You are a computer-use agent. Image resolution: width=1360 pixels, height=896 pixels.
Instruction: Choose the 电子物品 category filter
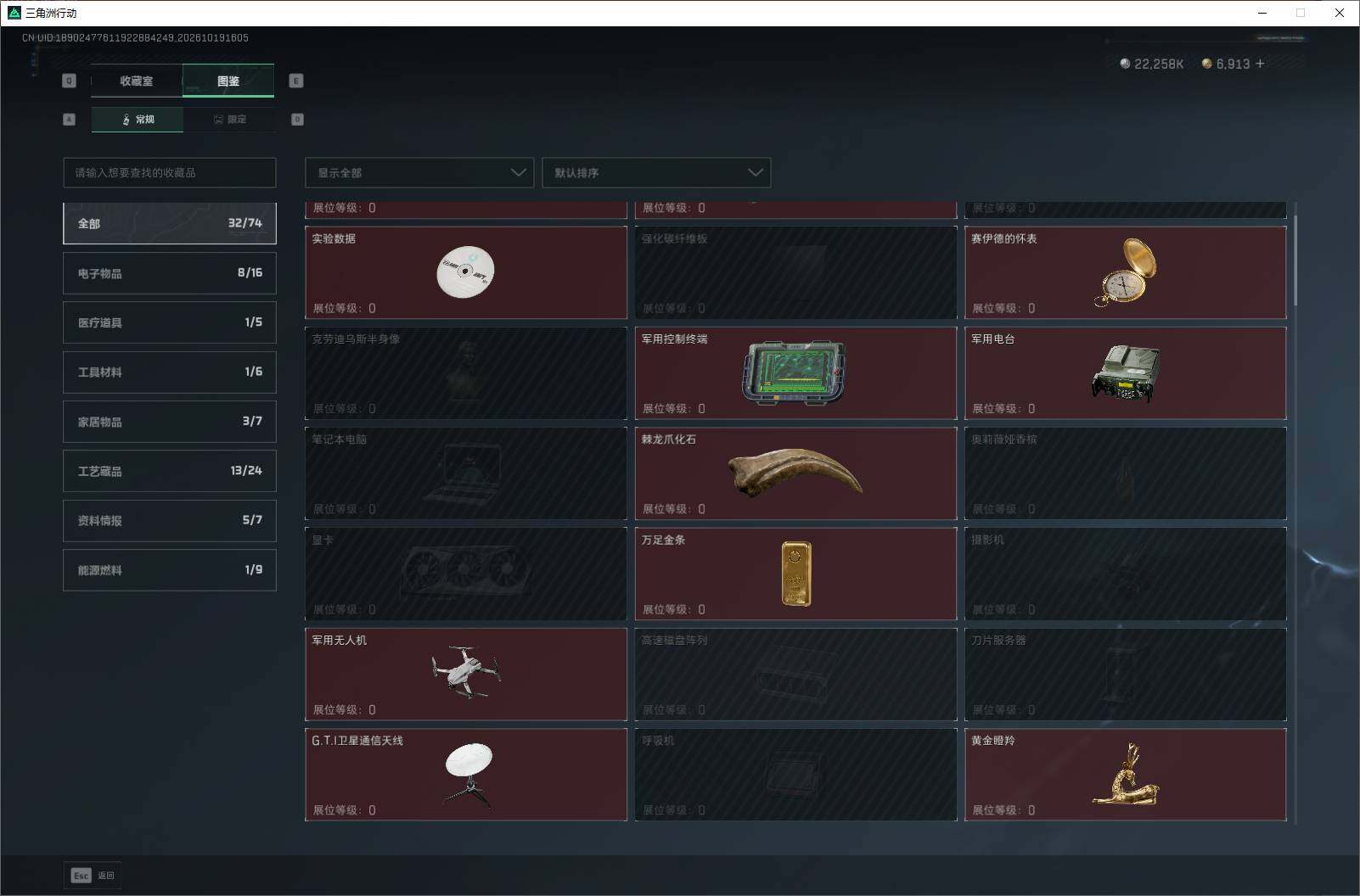pyautogui.click(x=170, y=273)
